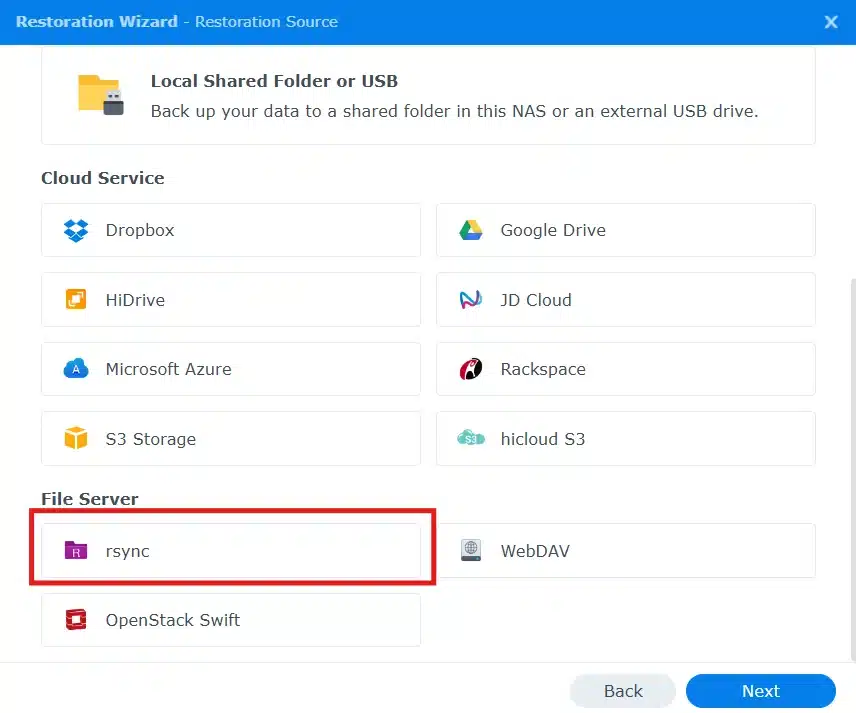Screen dimensions: 856x713
Task: Click the S3 Storage box icon
Action: (76, 439)
